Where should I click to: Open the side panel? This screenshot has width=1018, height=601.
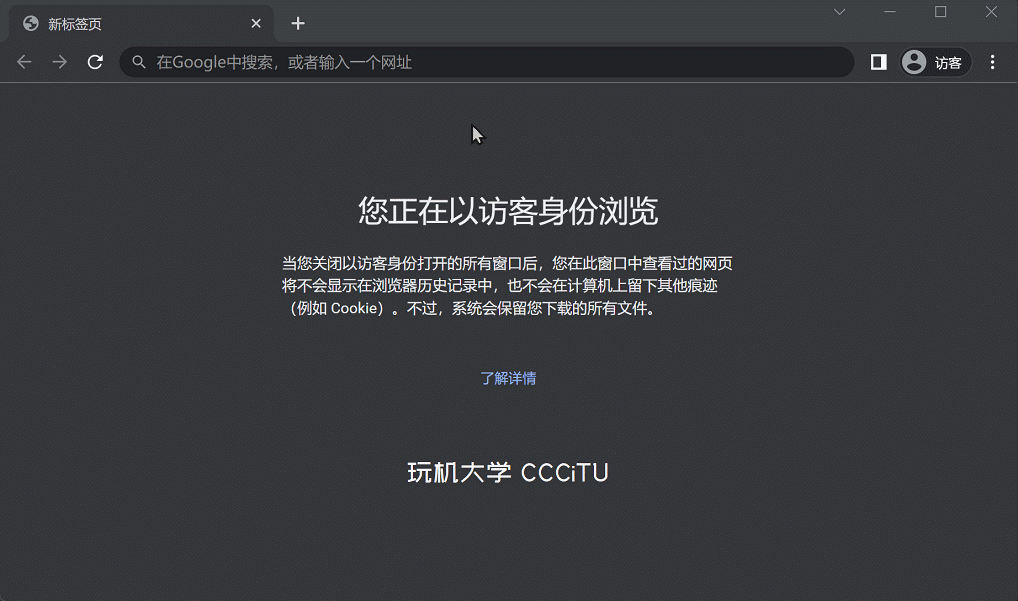point(878,62)
